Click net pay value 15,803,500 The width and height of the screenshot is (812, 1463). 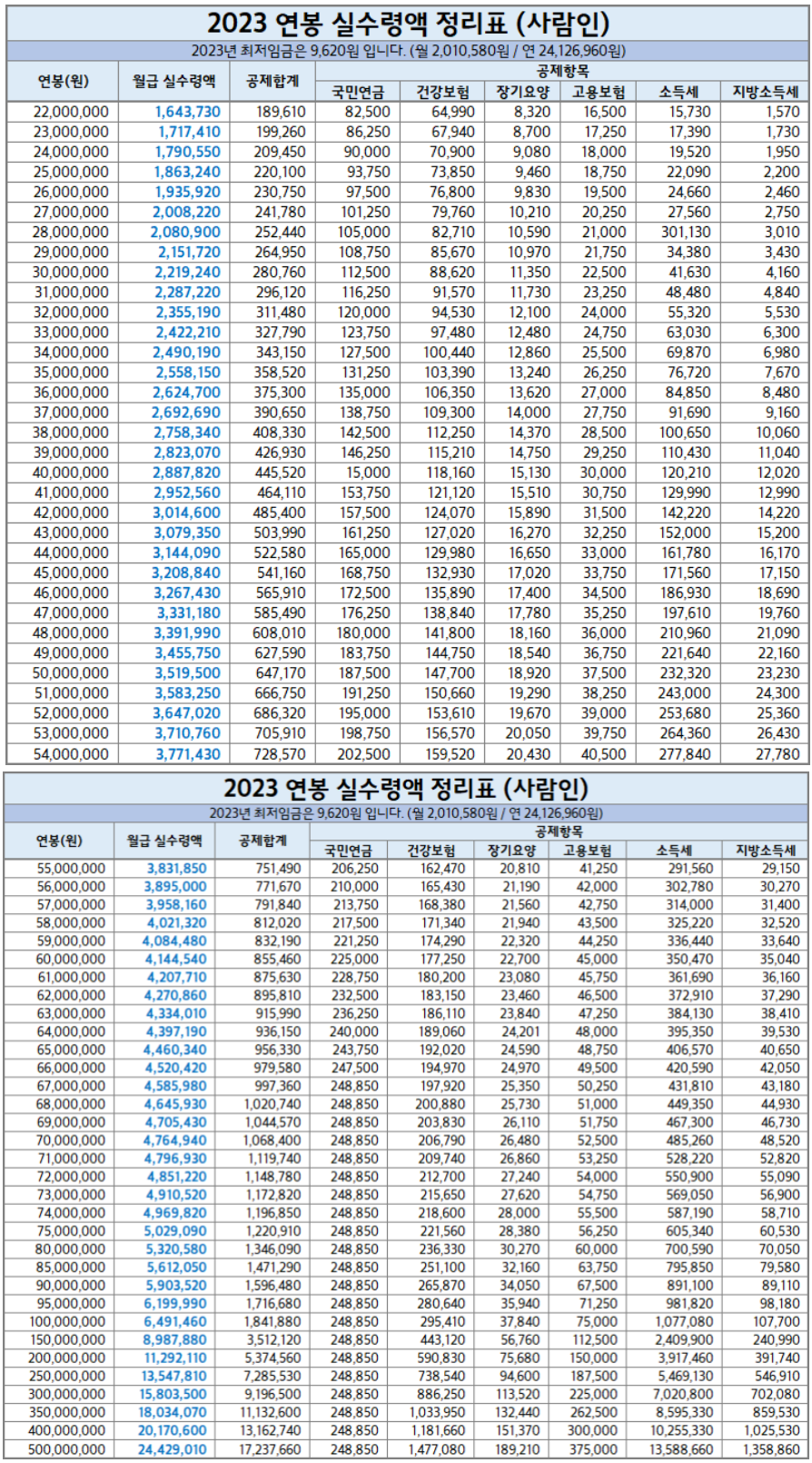point(173,1395)
